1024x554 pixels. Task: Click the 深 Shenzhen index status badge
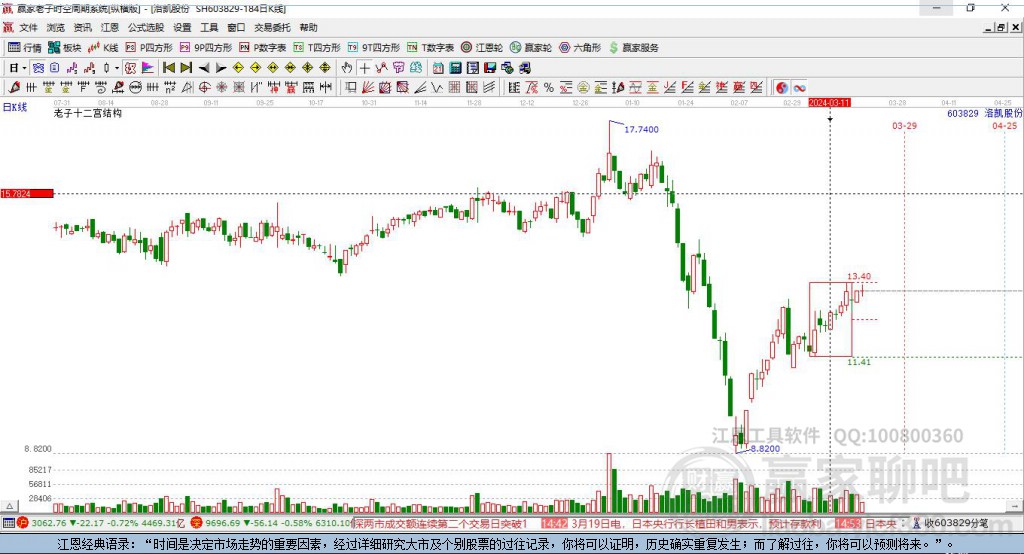click(197, 523)
